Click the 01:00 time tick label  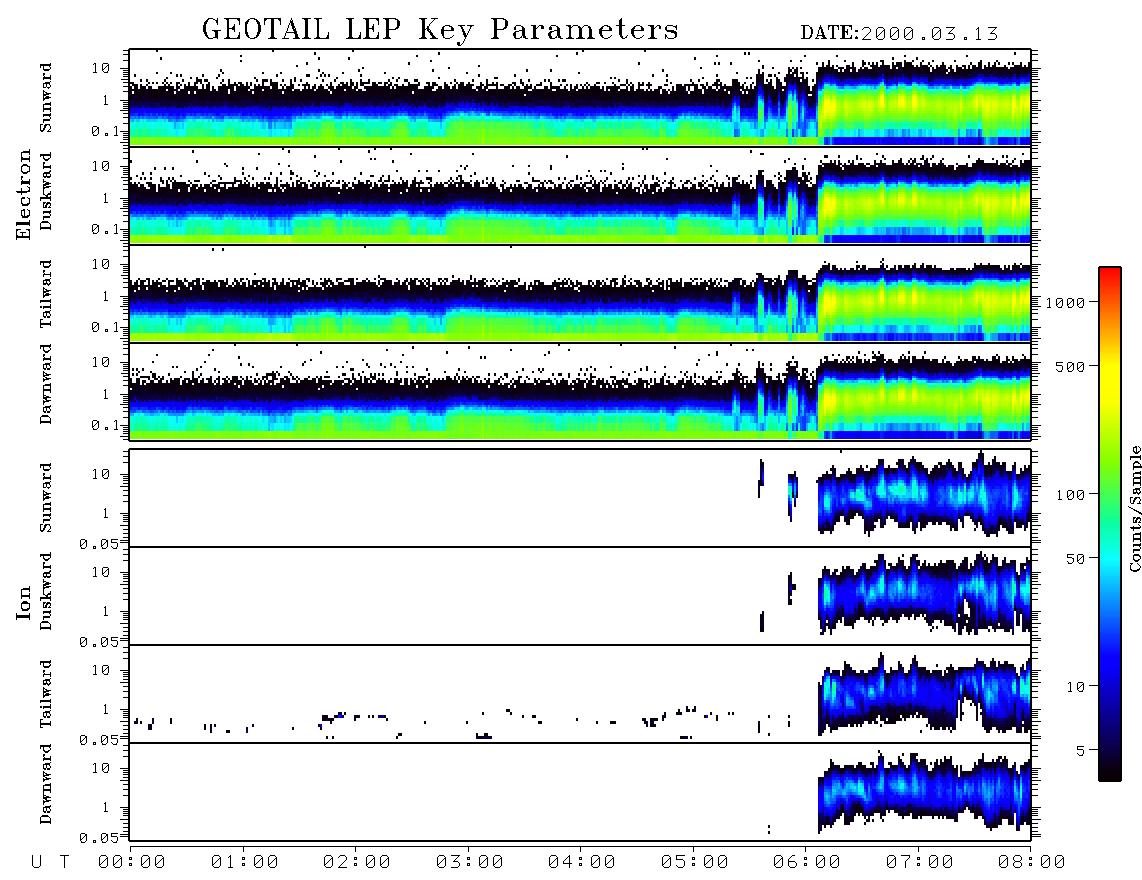245,862
